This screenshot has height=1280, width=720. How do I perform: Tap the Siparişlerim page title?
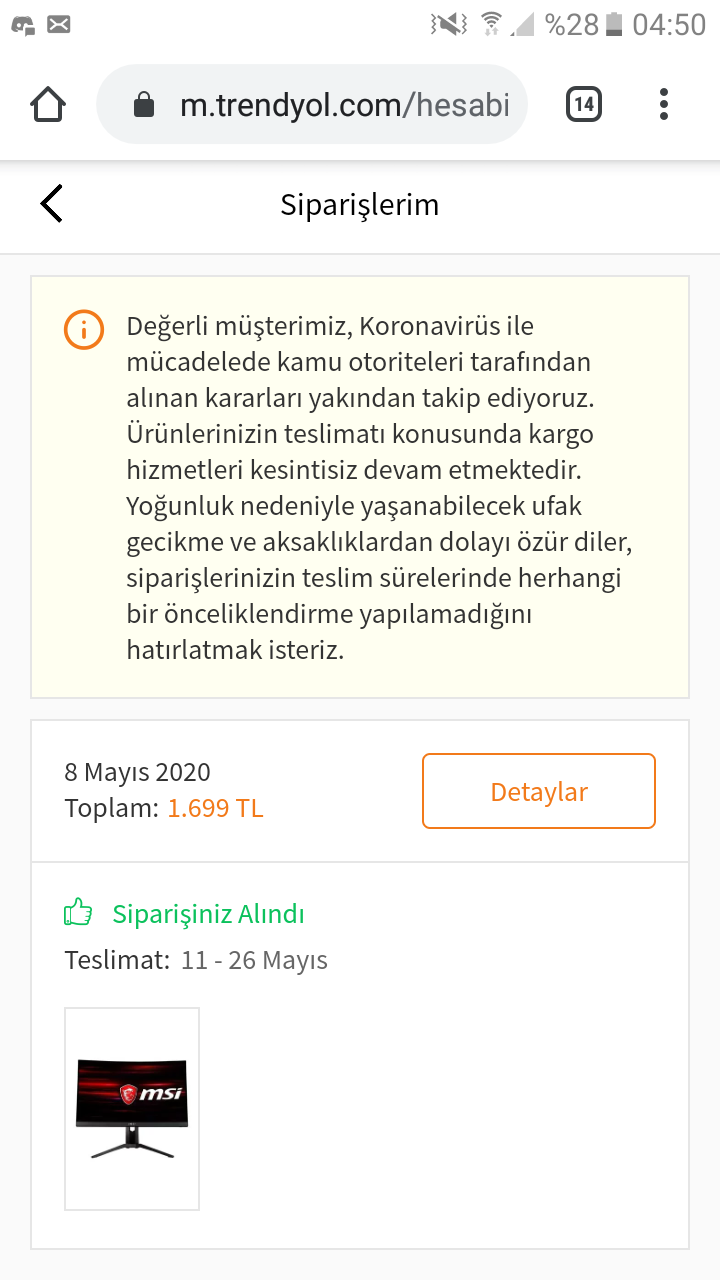tap(360, 205)
